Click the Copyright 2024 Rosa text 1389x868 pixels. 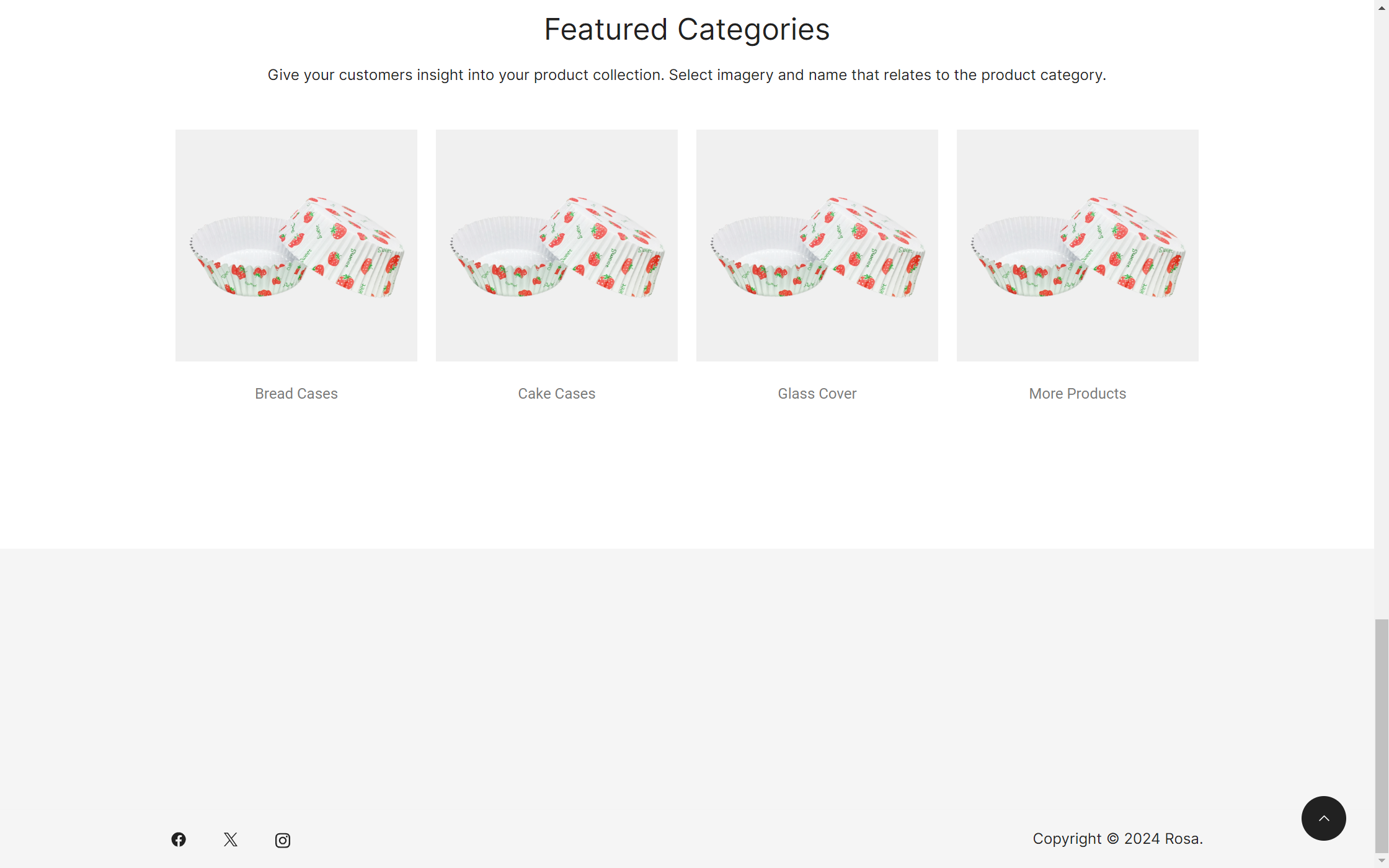click(x=1117, y=839)
